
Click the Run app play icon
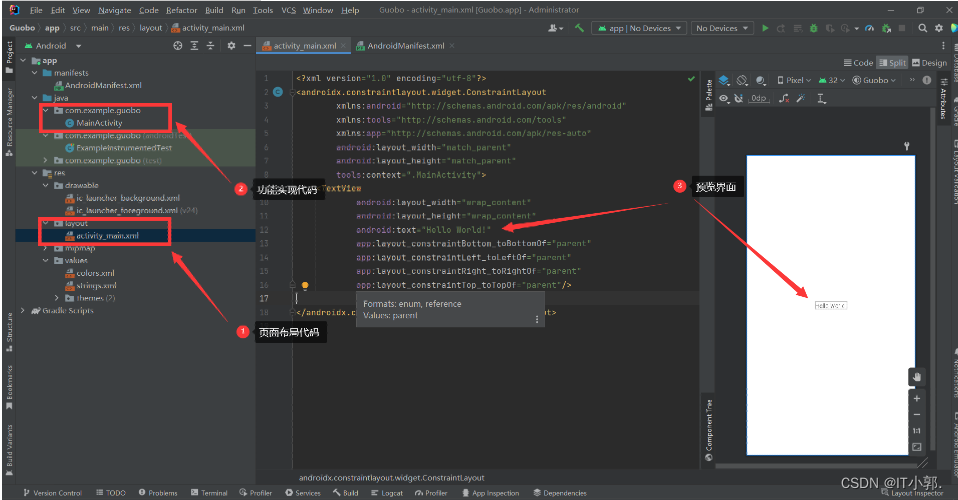pyautogui.click(x=765, y=28)
